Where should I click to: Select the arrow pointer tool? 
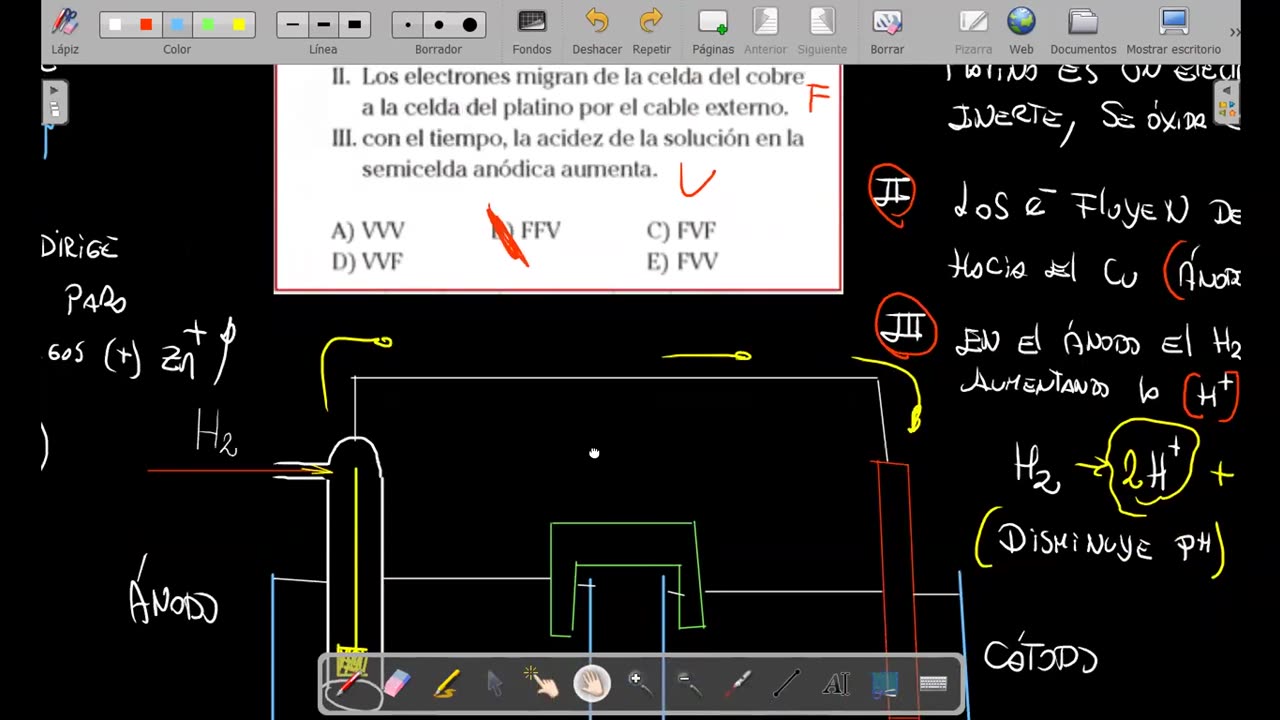[495, 684]
